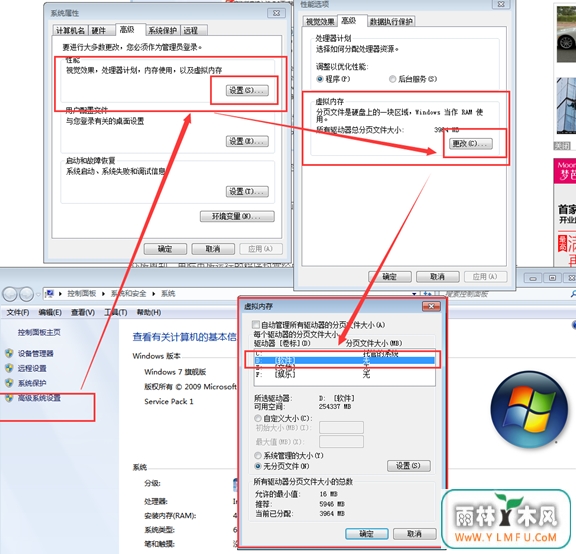Select the 系统管理的大小 radio option
Screen dimensions: 576x554
point(258,456)
